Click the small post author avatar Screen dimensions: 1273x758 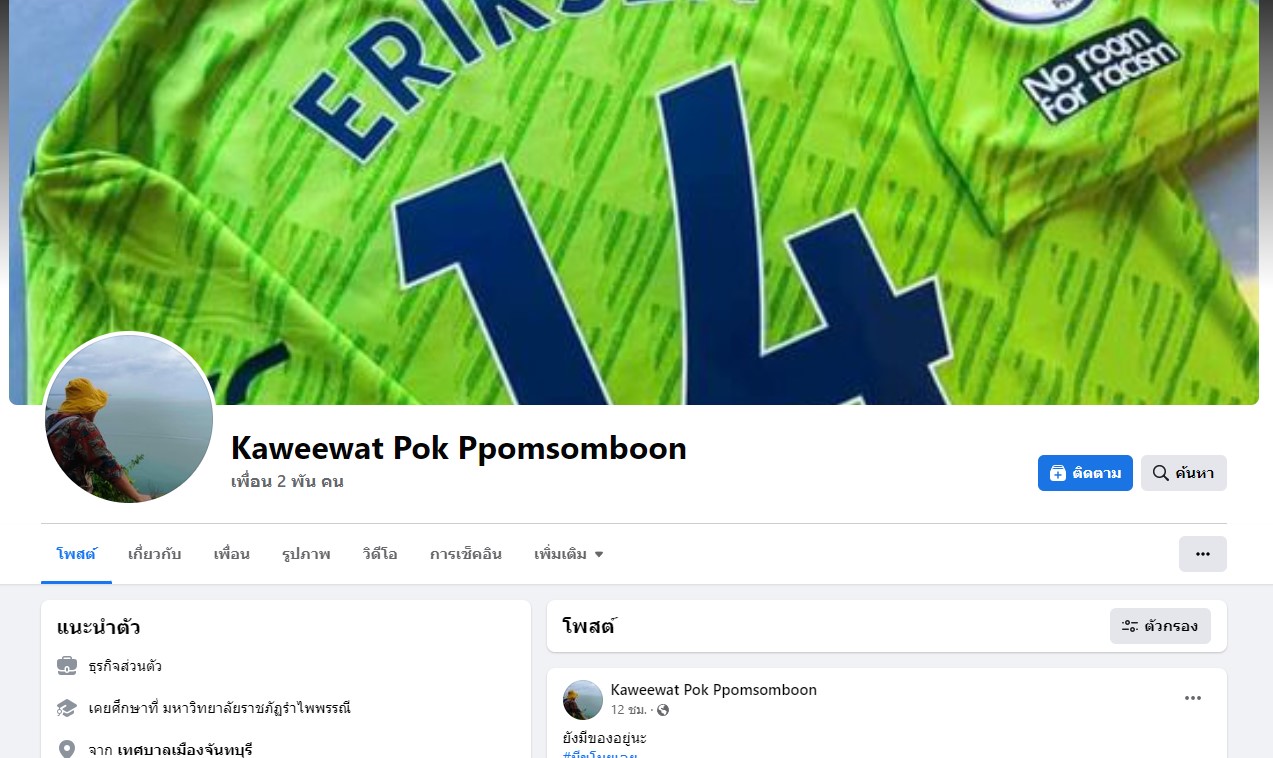tap(583, 700)
